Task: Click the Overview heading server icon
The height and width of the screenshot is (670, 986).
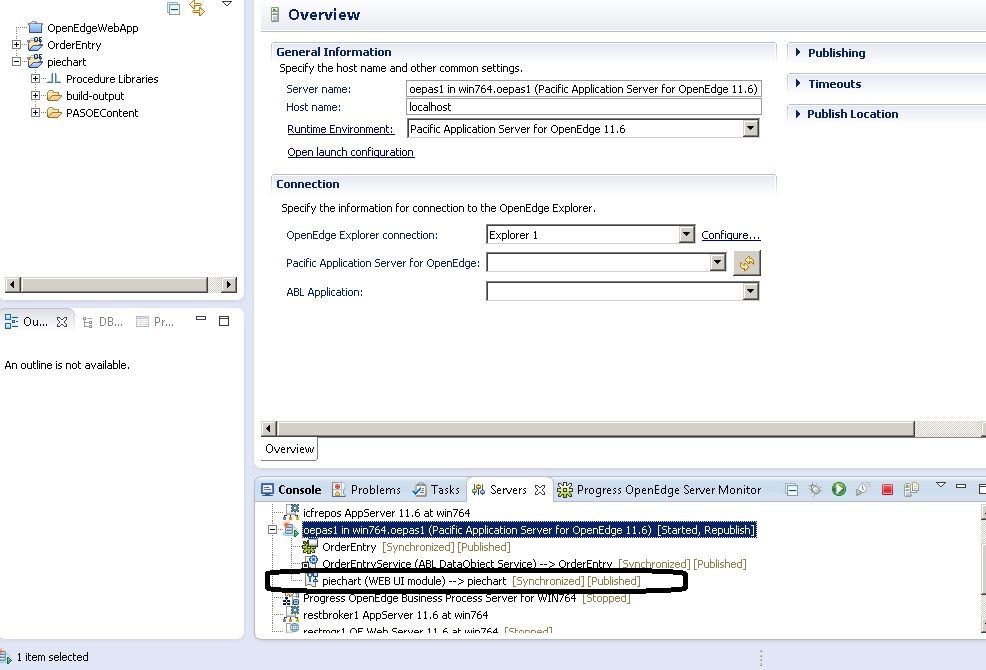Action: click(275, 14)
